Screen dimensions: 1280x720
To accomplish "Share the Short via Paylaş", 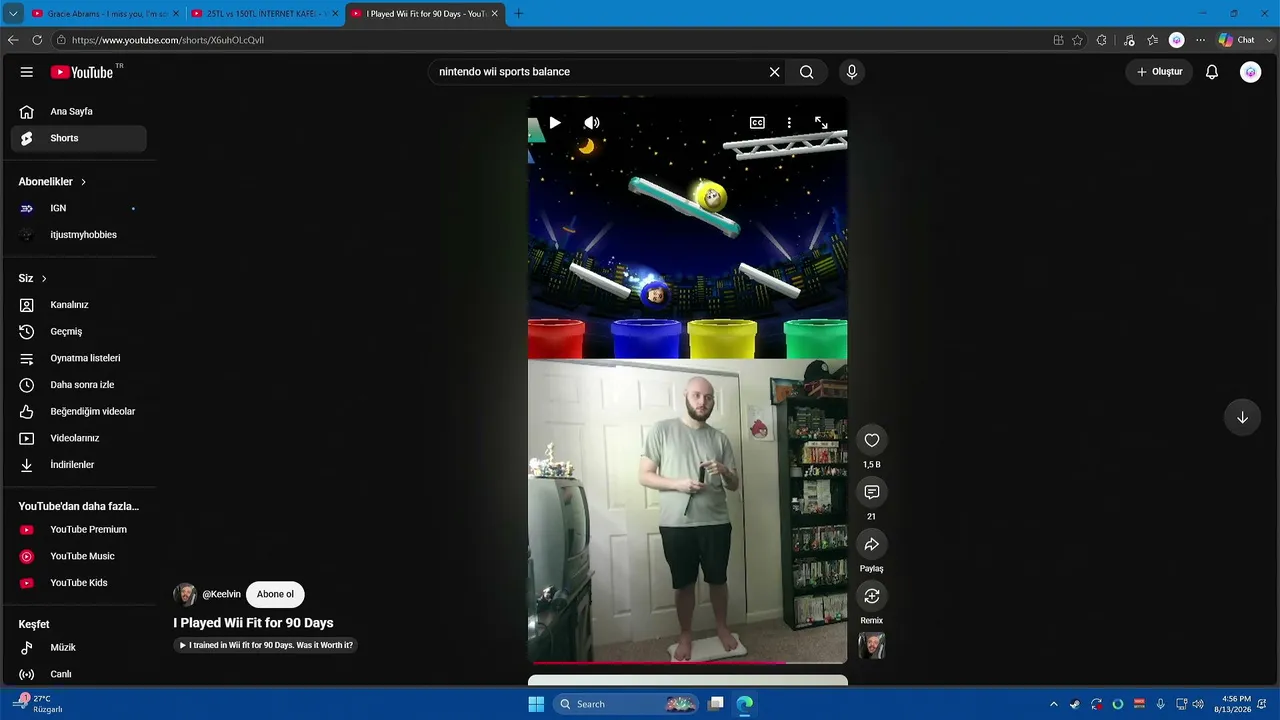I will tap(872, 544).
